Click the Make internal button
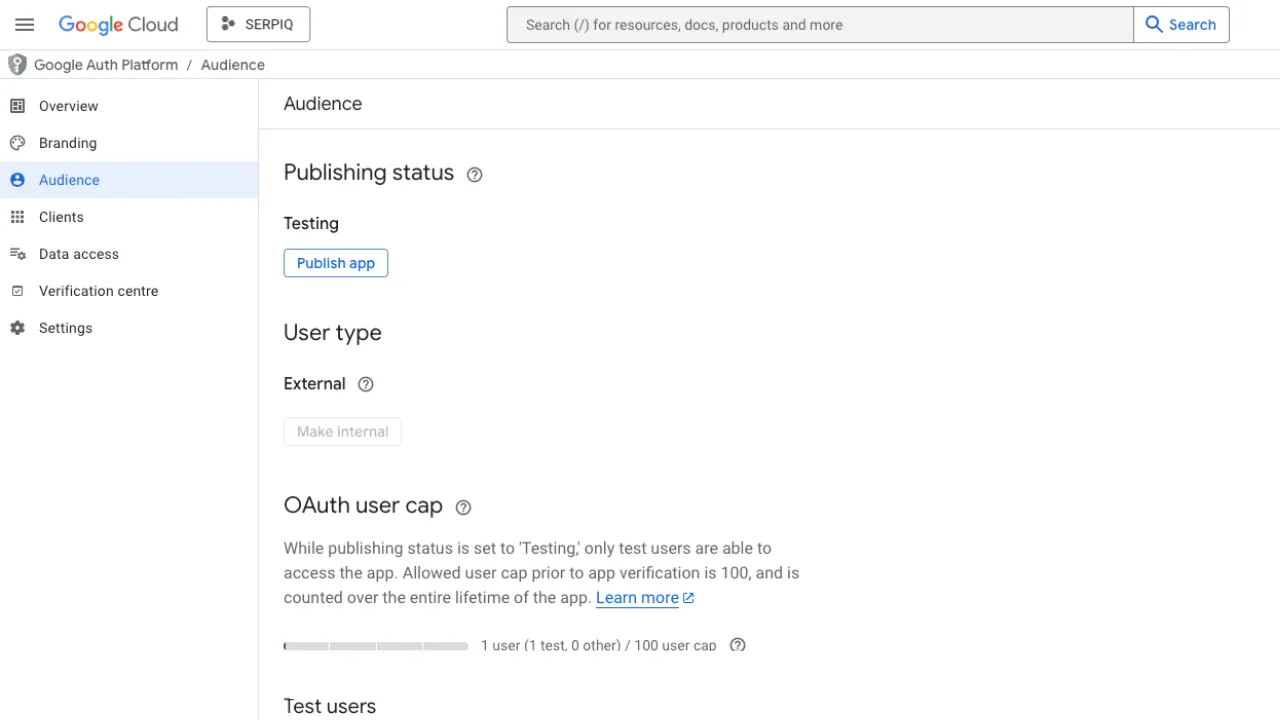Viewport: 1280px width, 720px height. click(342, 432)
